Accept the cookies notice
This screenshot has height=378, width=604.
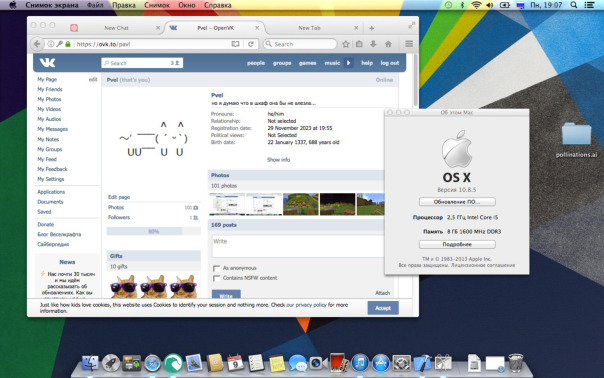tap(383, 308)
